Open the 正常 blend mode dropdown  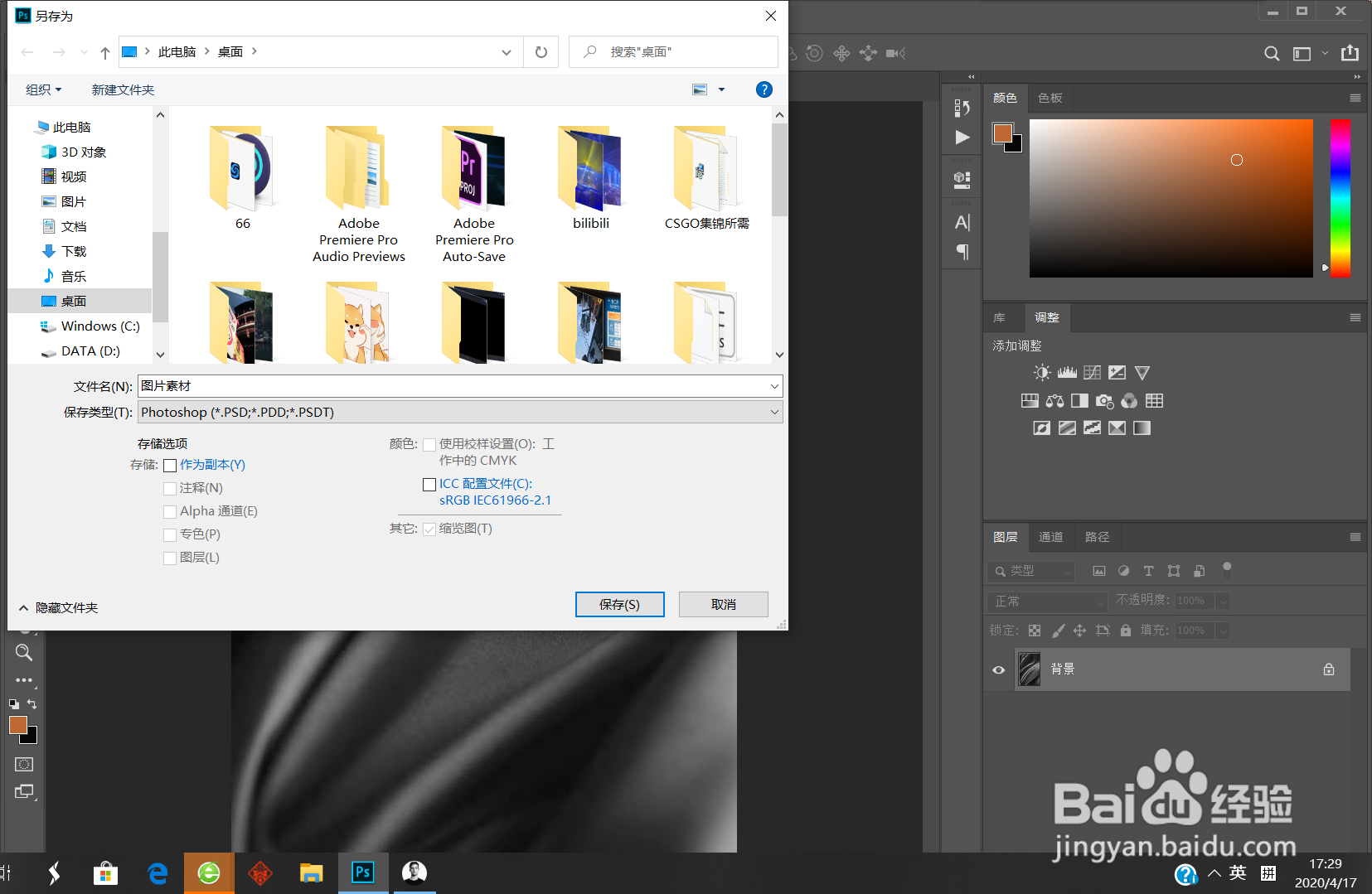pyautogui.click(x=1047, y=602)
